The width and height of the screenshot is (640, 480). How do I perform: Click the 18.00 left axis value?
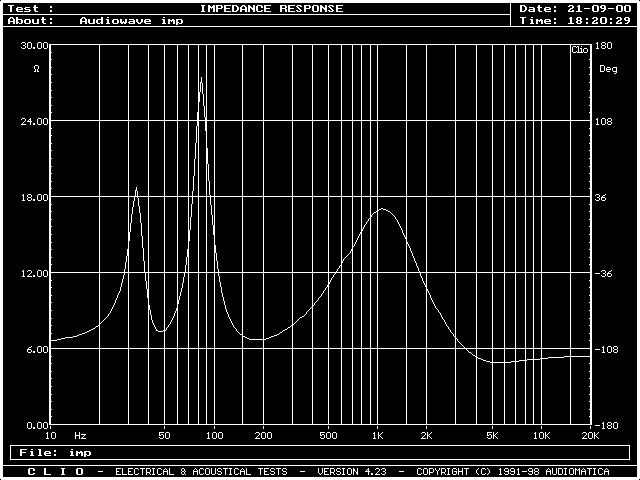click(34, 197)
